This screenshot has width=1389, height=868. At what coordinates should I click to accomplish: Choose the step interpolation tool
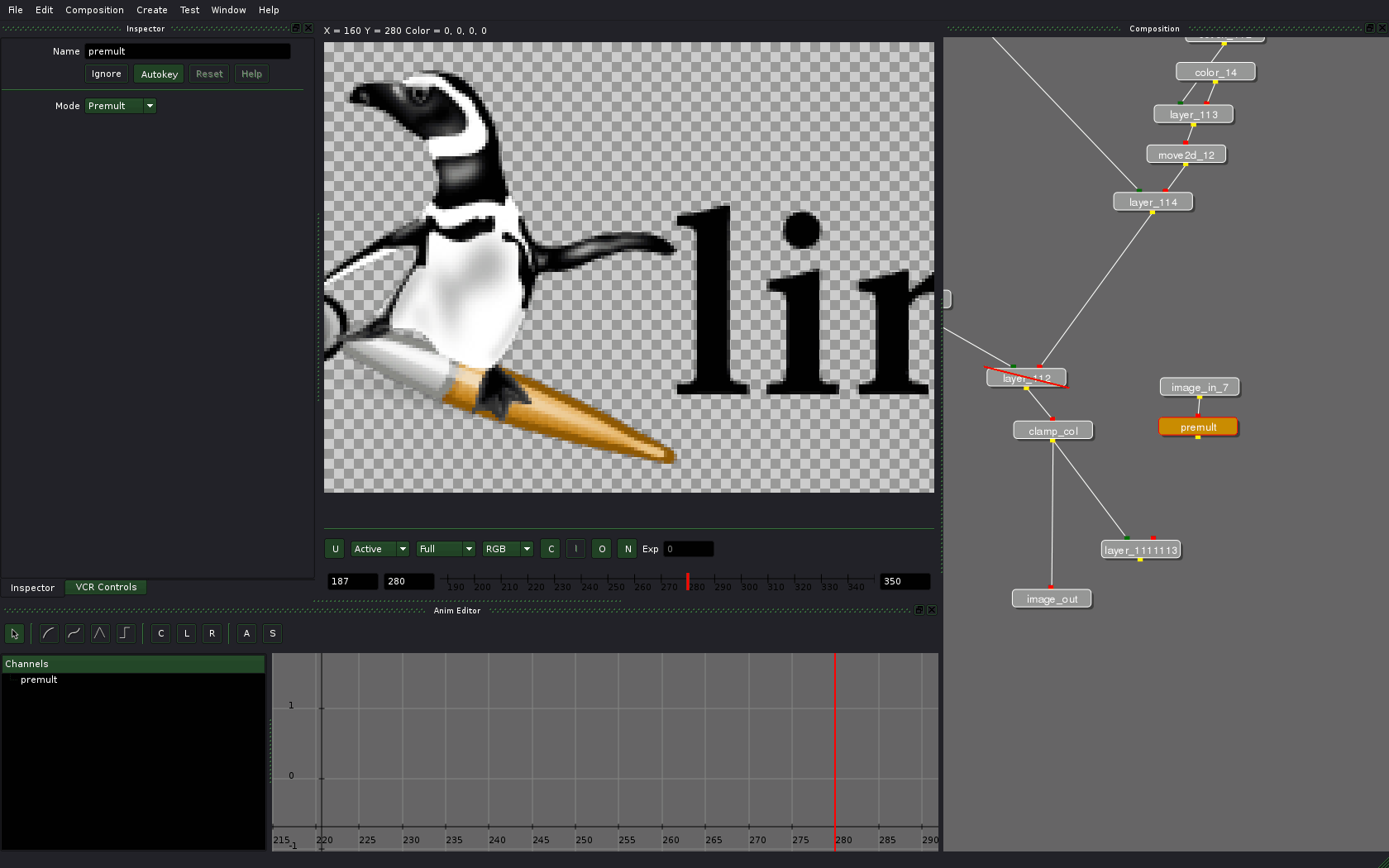click(126, 634)
